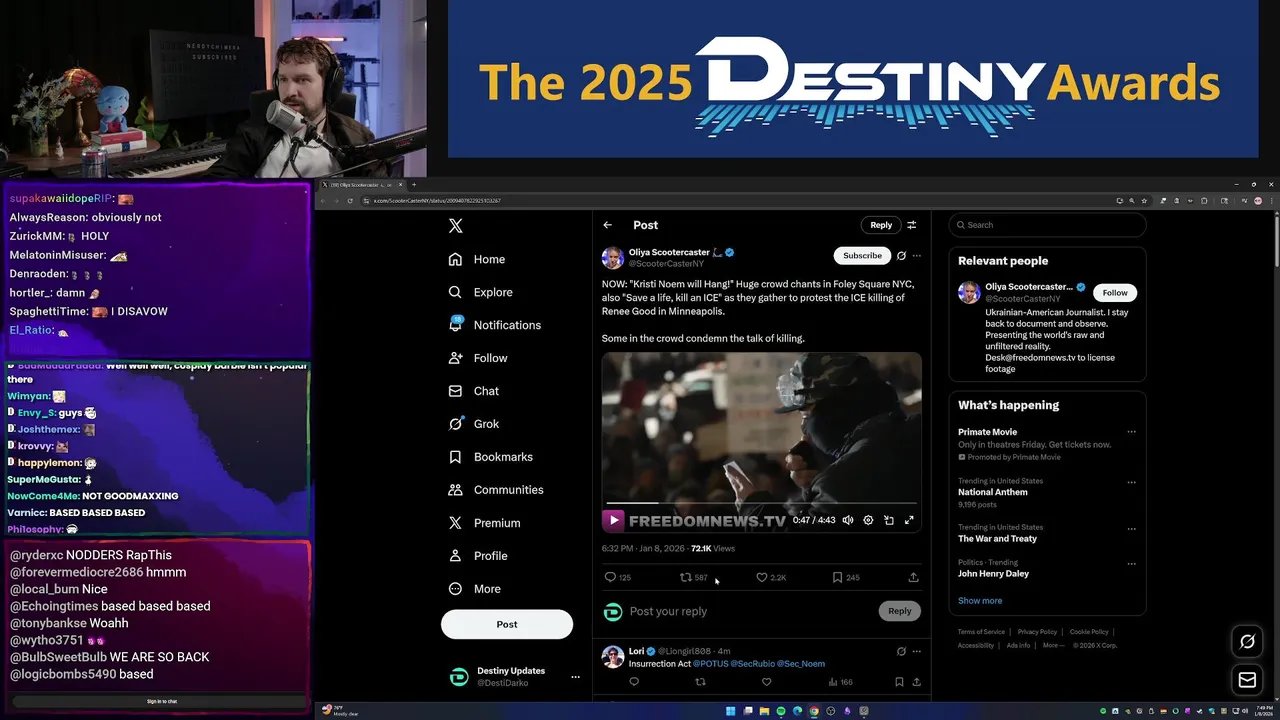This screenshot has width=1280, height=720.
Task: Click Grok explain icon on main post
Action: (901, 256)
